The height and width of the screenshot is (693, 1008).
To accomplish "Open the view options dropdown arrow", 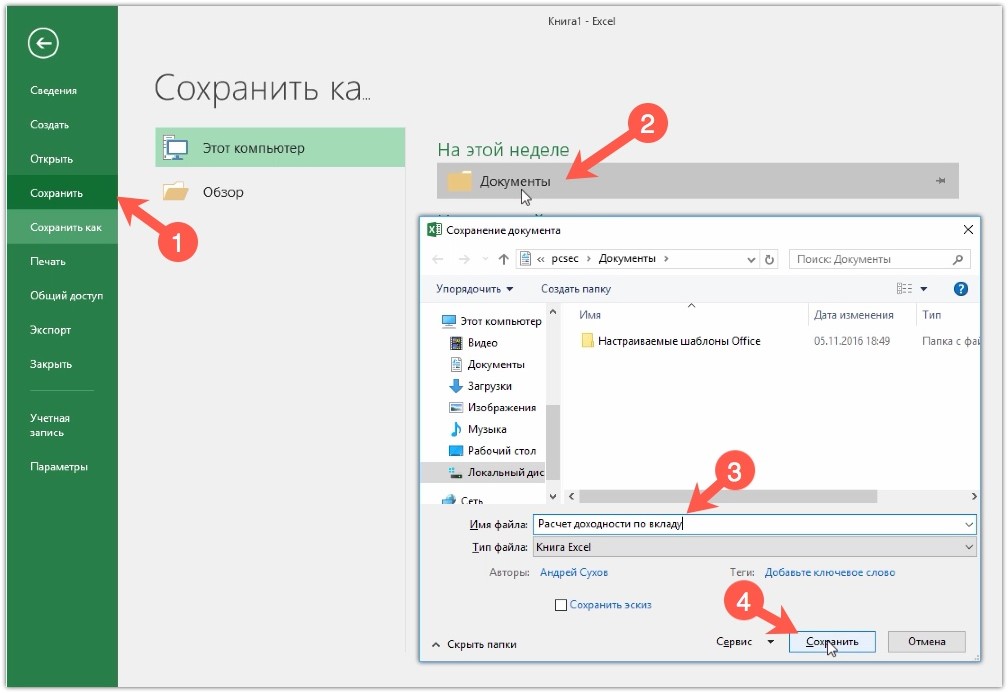I will pos(924,289).
